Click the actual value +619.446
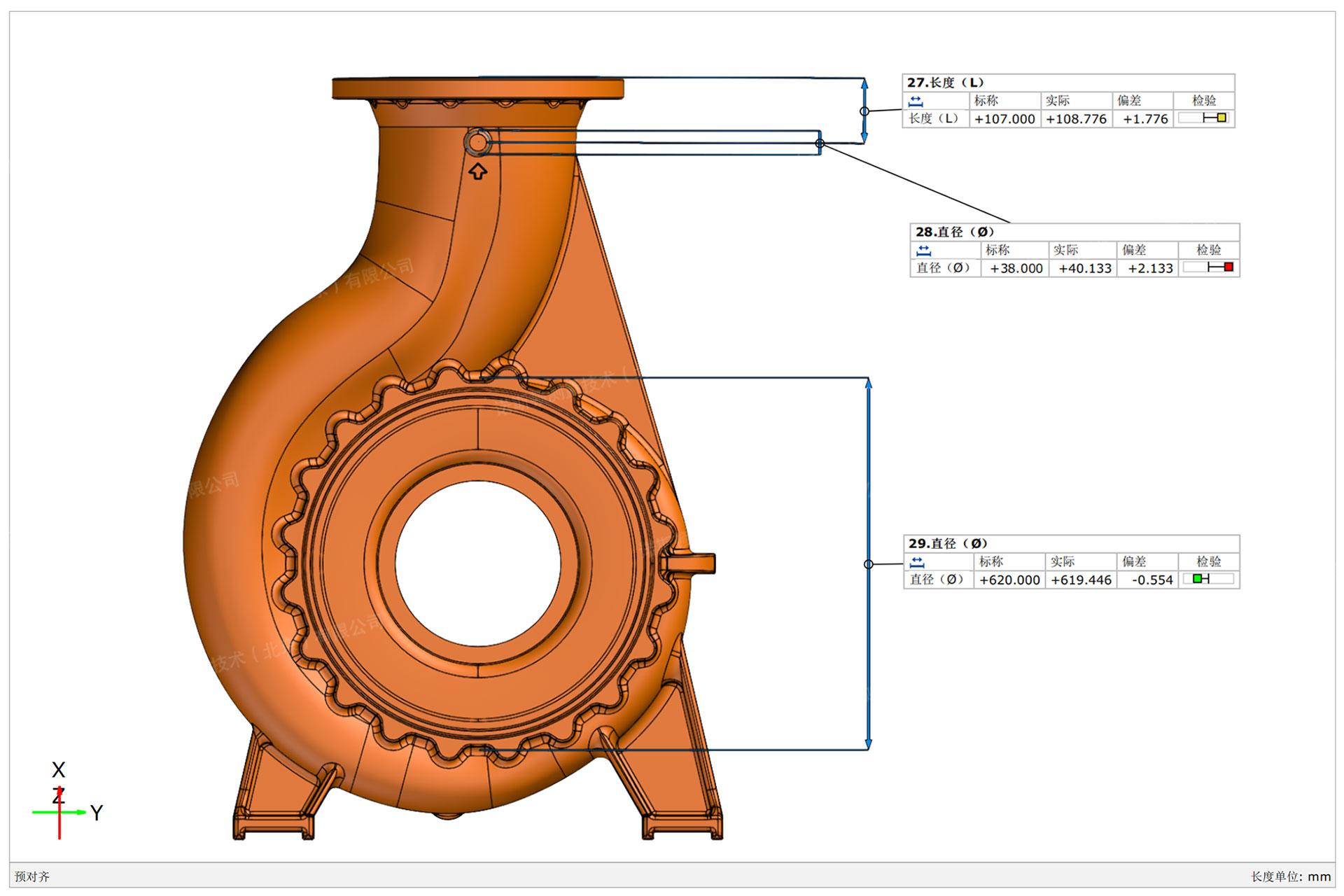This screenshot has width=1344, height=896. point(1081,580)
